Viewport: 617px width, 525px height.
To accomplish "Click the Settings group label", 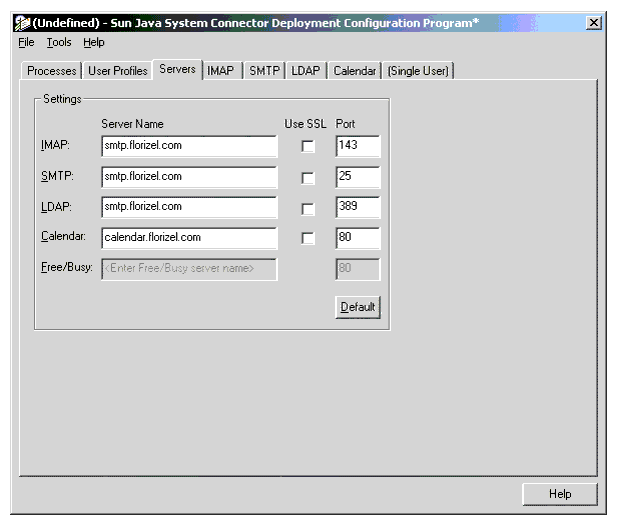I will [62, 99].
